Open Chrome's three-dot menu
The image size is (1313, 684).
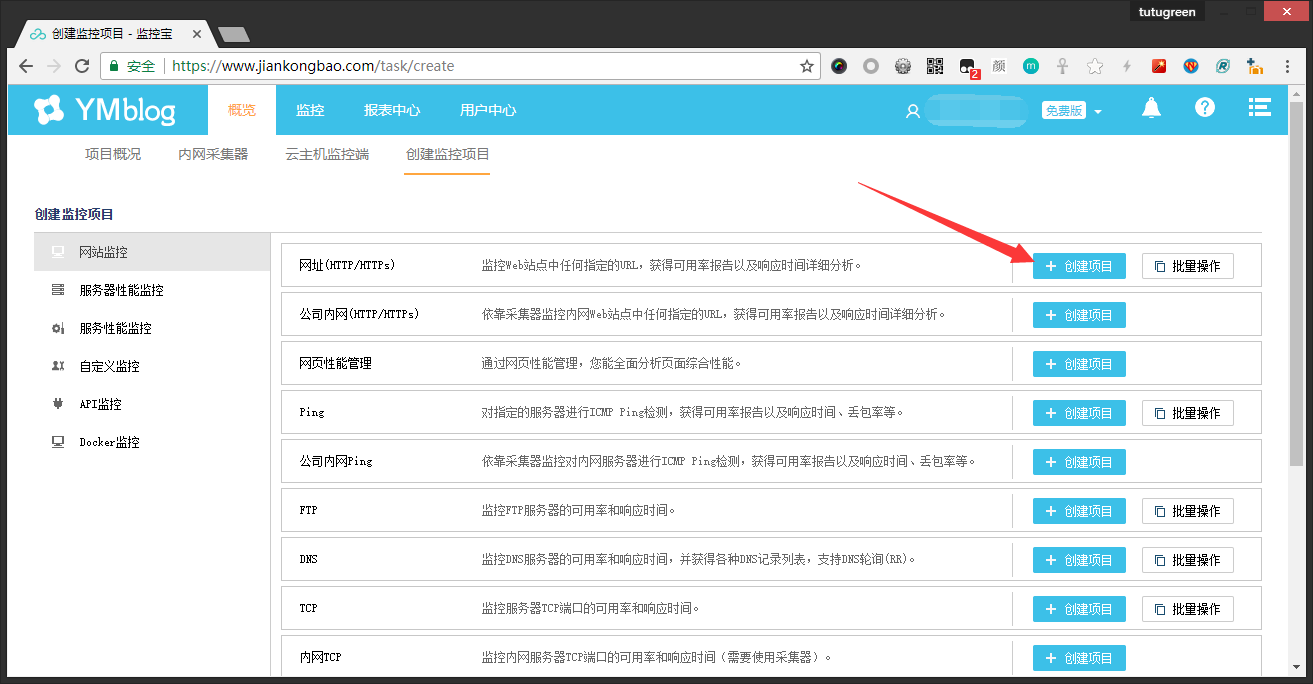pyautogui.click(x=1287, y=66)
